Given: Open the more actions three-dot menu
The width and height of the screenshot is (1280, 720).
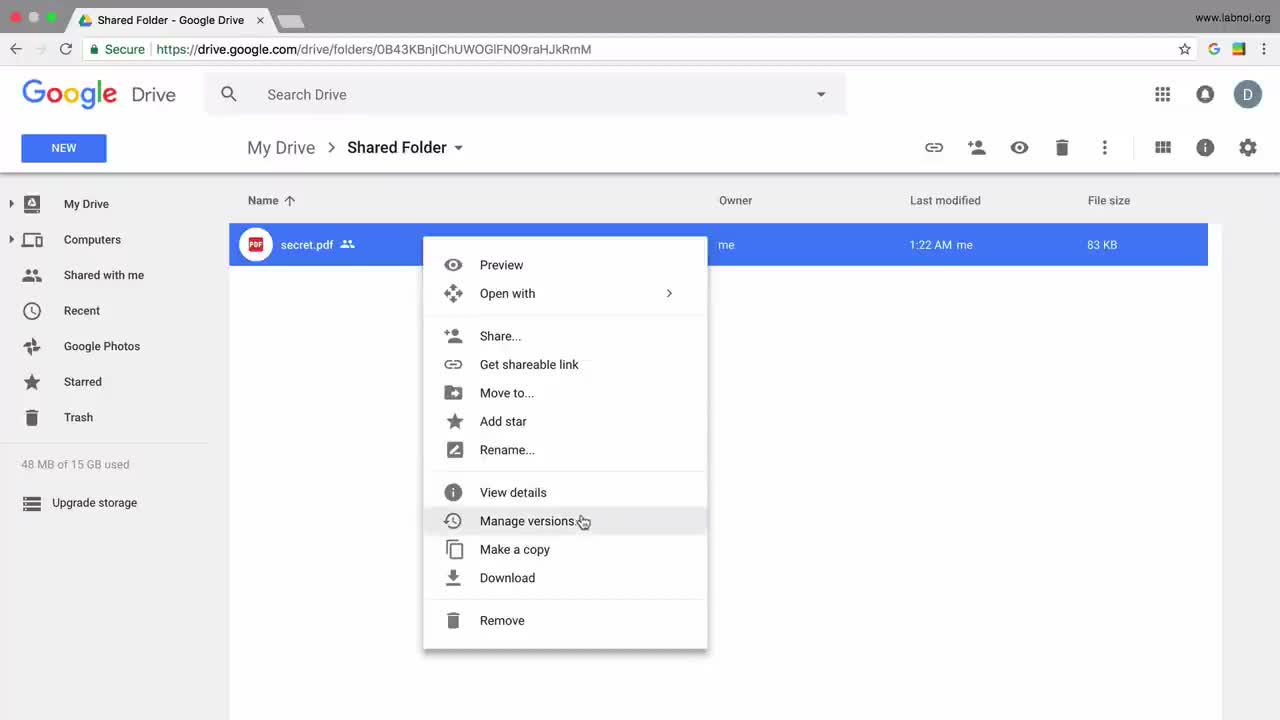Looking at the screenshot, I should coord(1104,147).
